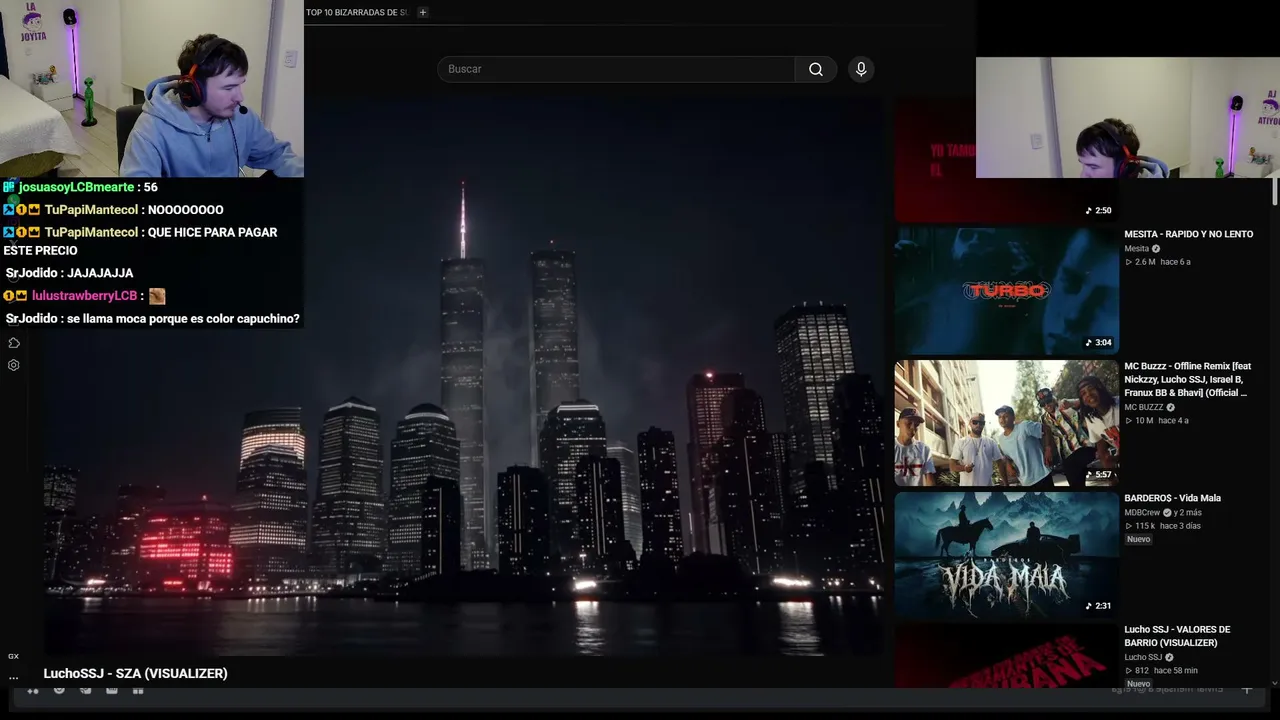
Task: Click the 3:04 duration badge on TURBO
Action: (x=1098, y=343)
